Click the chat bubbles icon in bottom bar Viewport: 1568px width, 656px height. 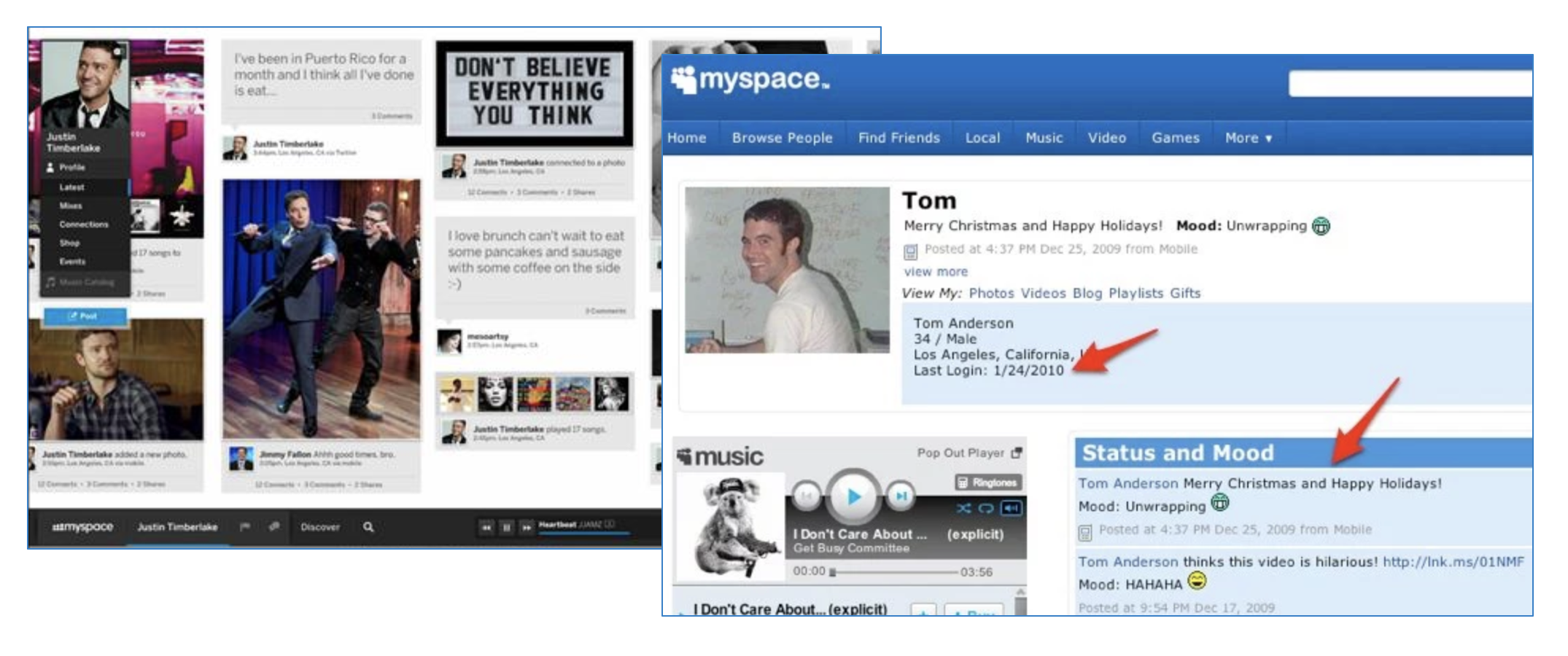click(273, 526)
